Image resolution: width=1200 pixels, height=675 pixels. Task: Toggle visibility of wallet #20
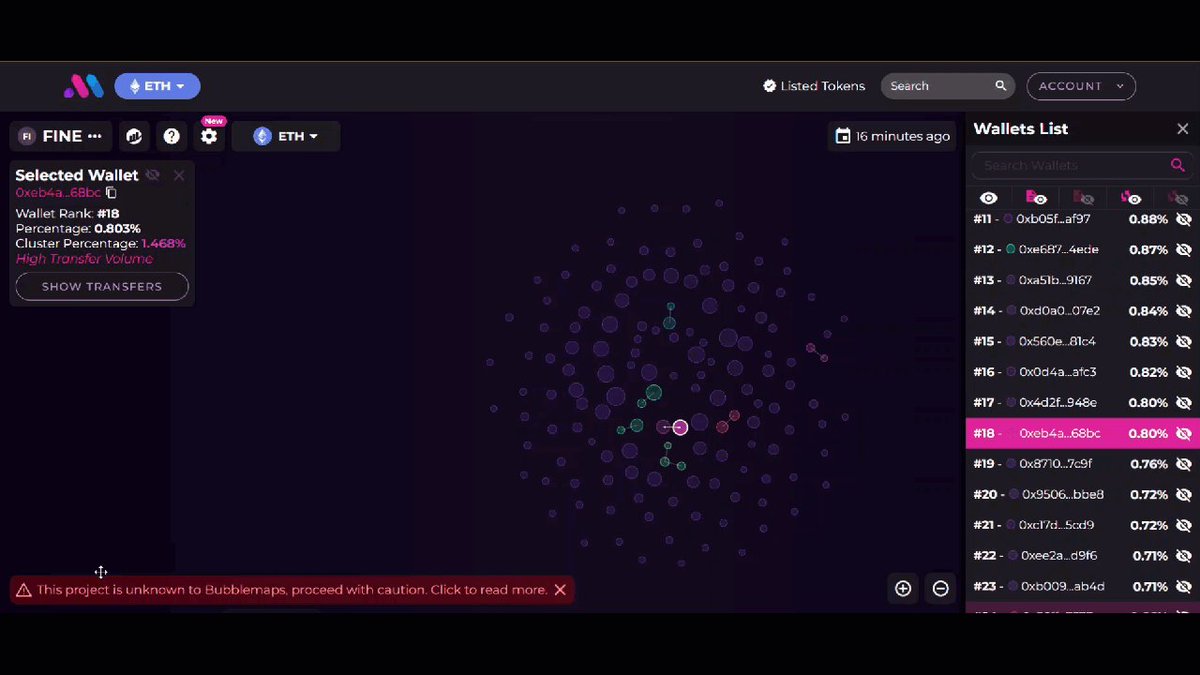1184,495
